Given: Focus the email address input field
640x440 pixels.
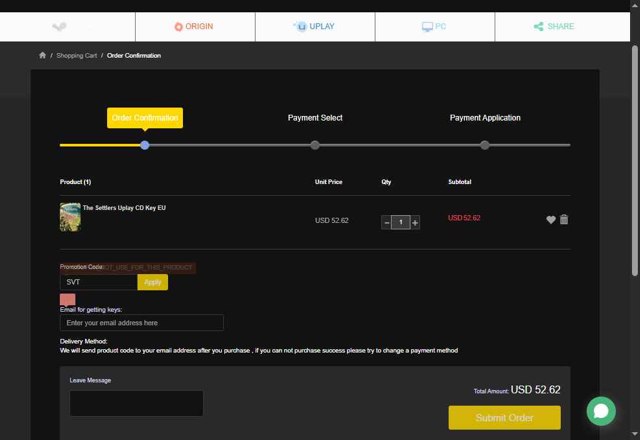Looking at the screenshot, I should [x=142, y=323].
